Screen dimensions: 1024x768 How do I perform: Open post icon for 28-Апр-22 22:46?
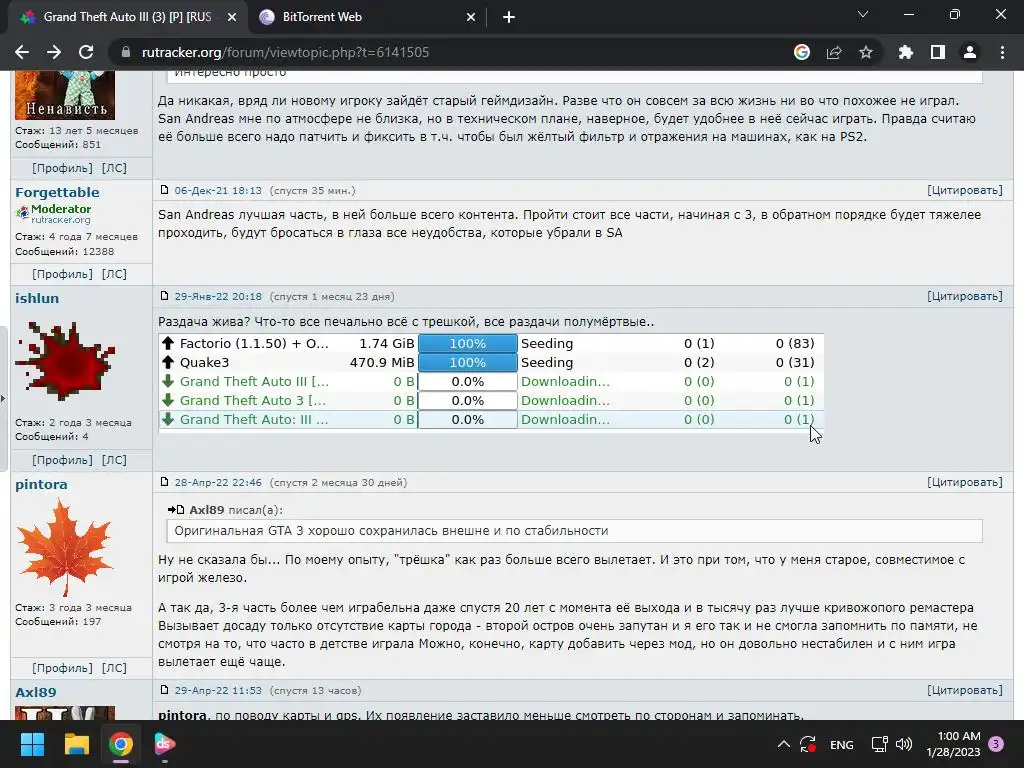(165, 482)
